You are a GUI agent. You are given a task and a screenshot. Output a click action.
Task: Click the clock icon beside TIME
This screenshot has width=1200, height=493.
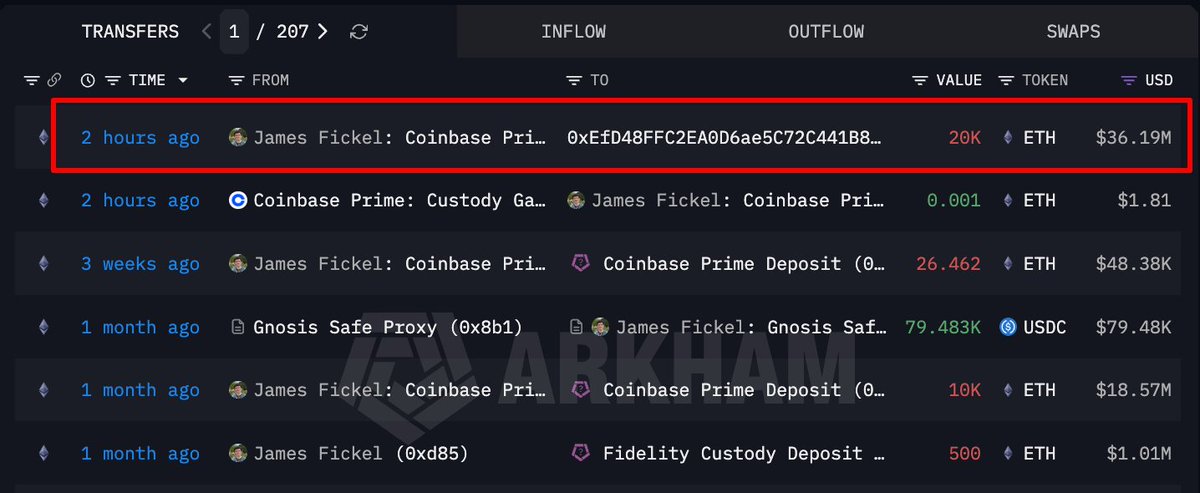[88, 80]
